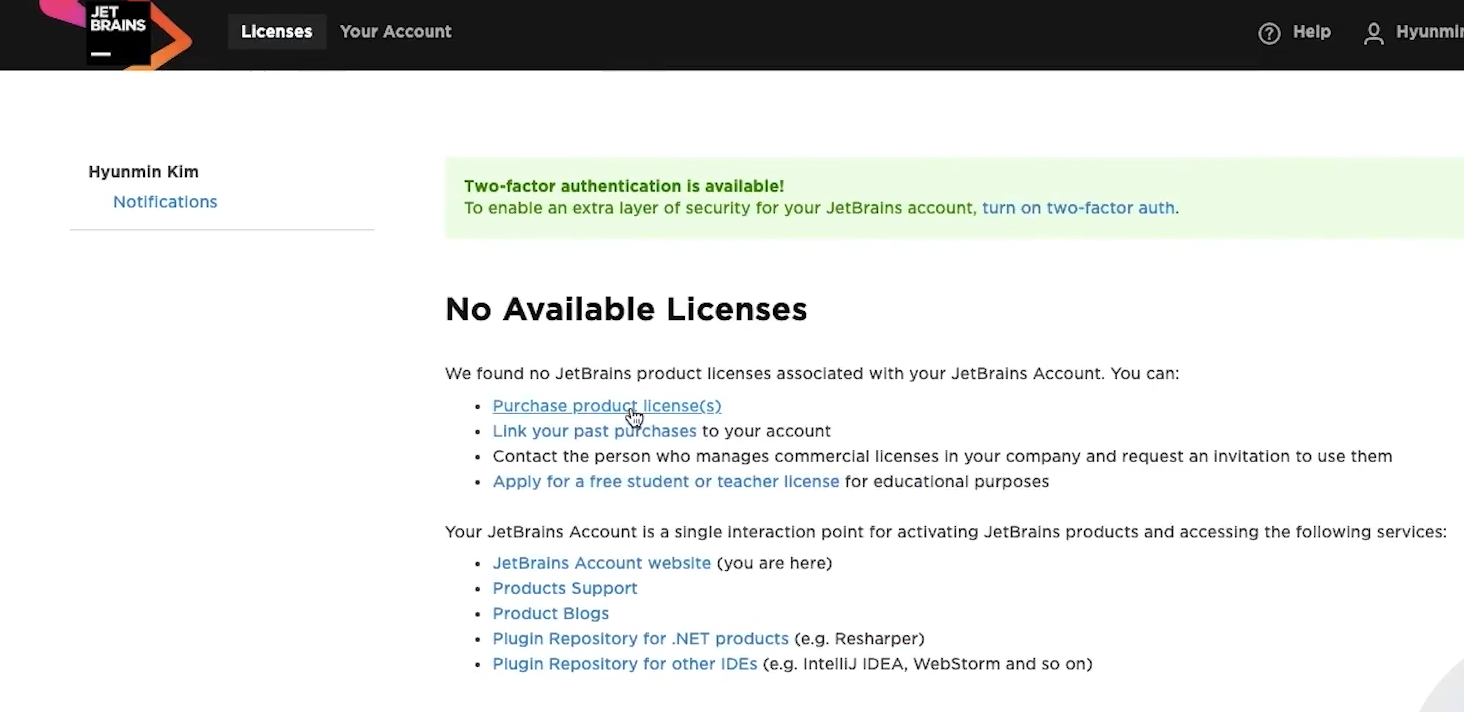This screenshot has height=712, width=1464.
Task: Select Hyunmin Kim in the sidebar
Action: pos(144,172)
